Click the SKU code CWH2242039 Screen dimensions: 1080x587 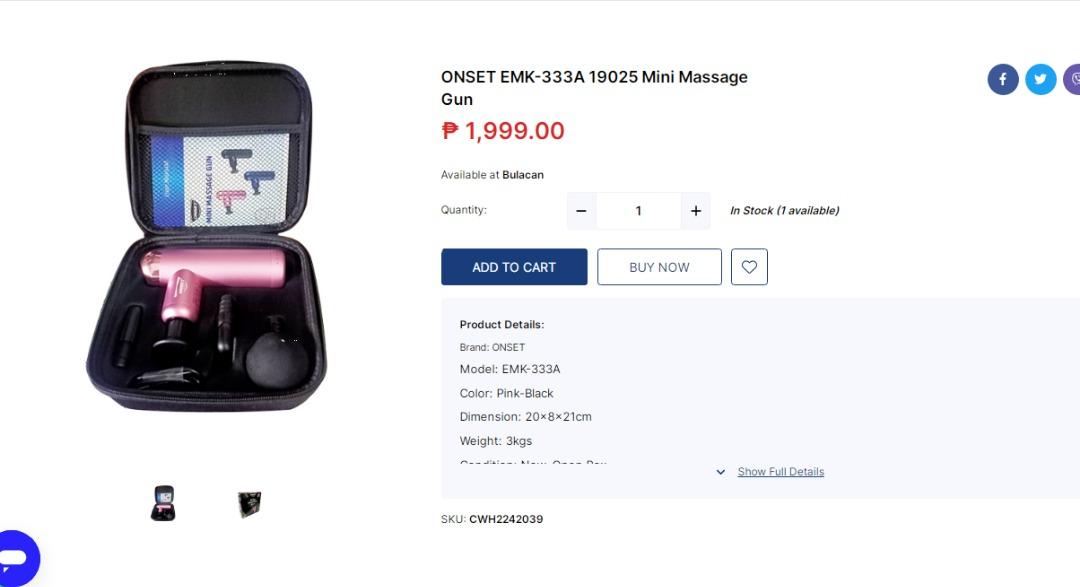click(x=506, y=519)
